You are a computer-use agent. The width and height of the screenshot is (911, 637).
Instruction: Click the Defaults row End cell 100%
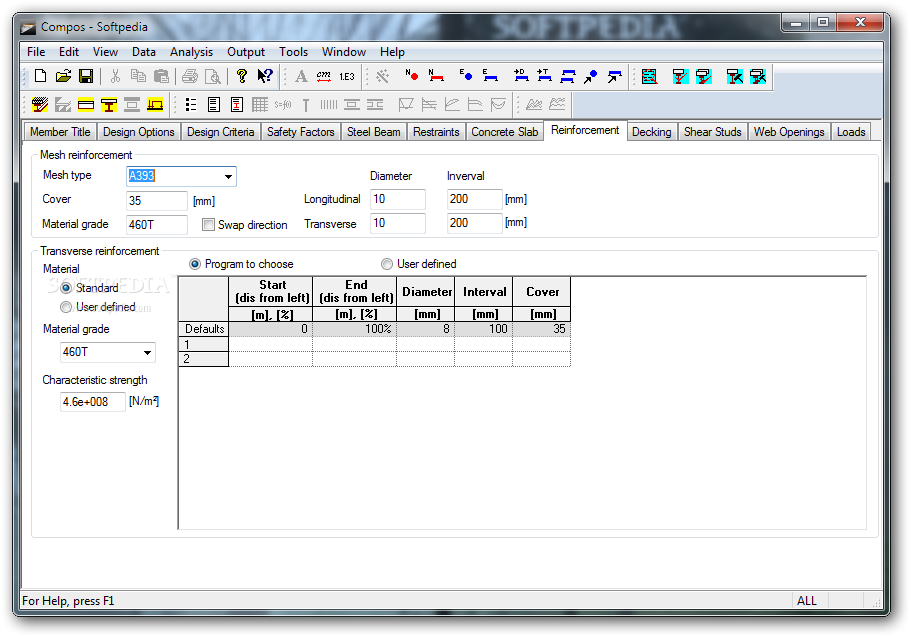354,329
